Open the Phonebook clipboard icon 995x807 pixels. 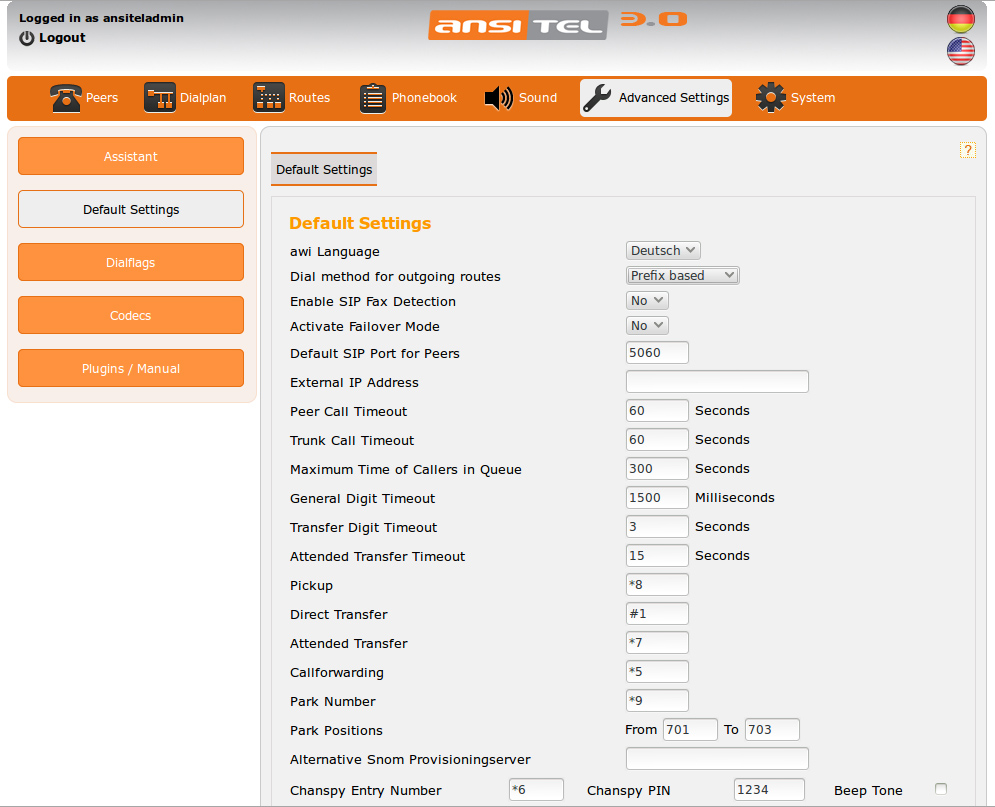[372, 98]
